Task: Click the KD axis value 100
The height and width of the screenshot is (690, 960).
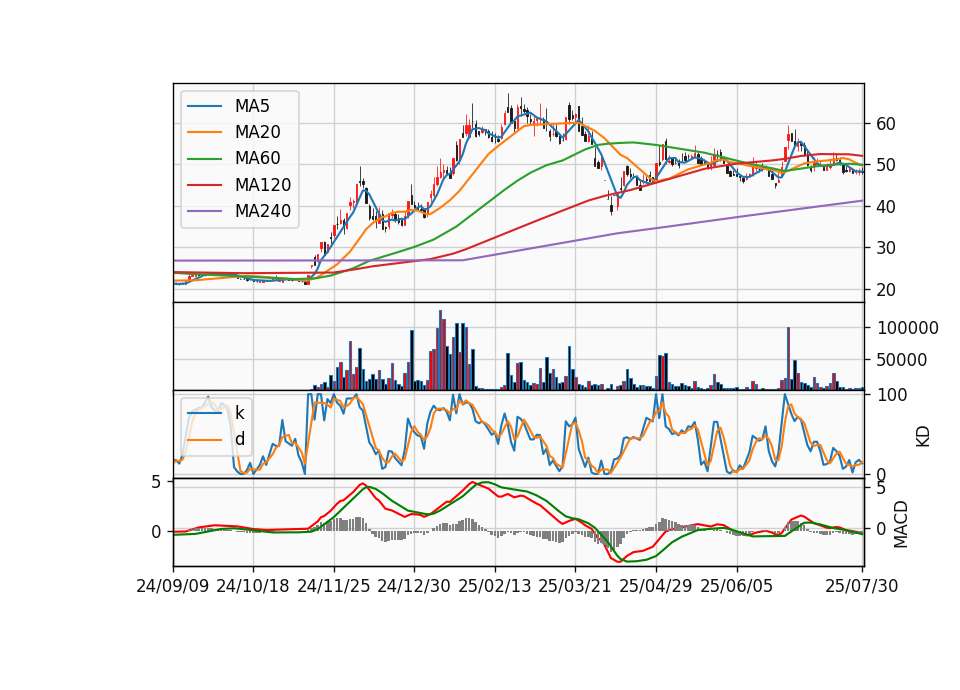Action: [x=892, y=395]
